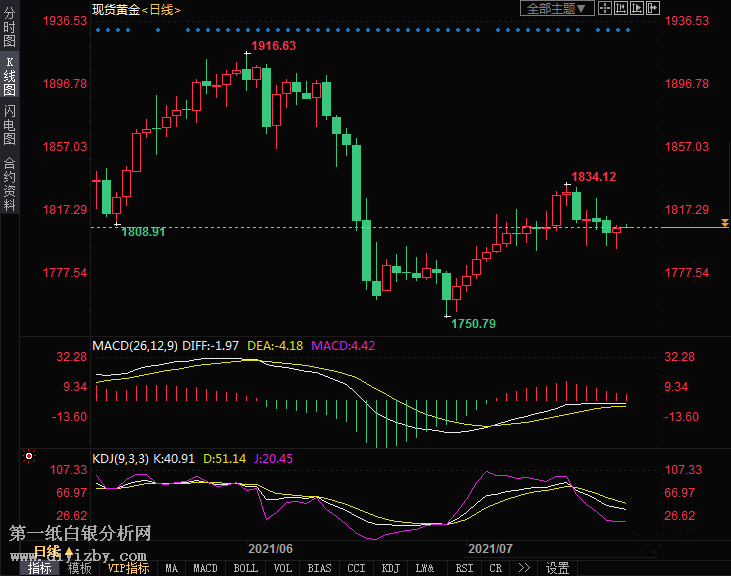731x576 pixels.
Task: Click the range measurement icon beside crosshair
Action: coord(622,9)
